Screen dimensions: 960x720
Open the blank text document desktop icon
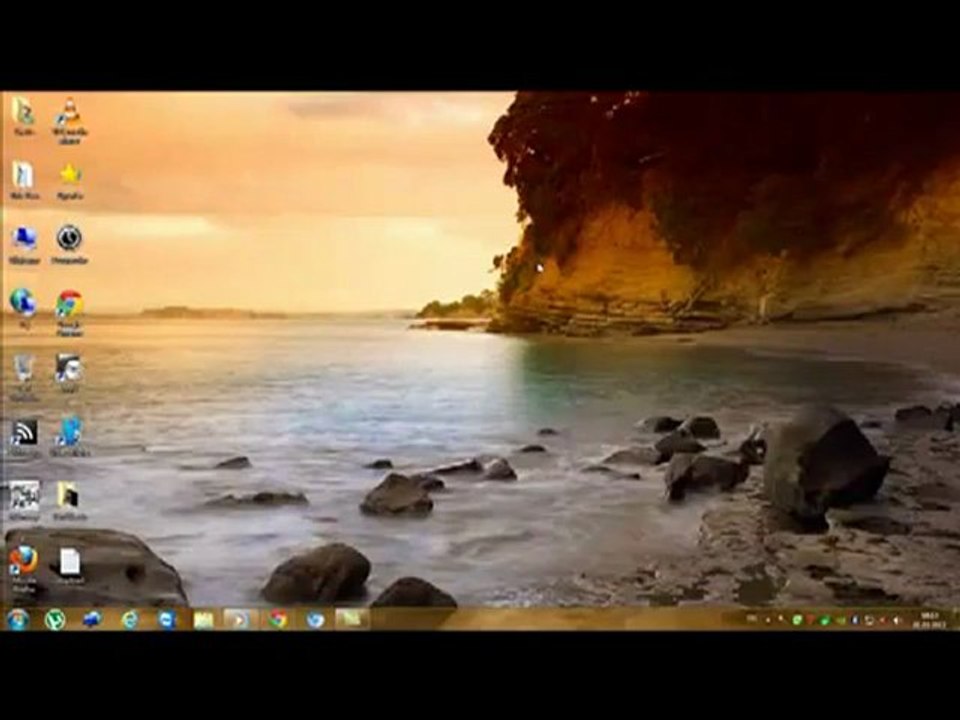pyautogui.click(x=69, y=564)
